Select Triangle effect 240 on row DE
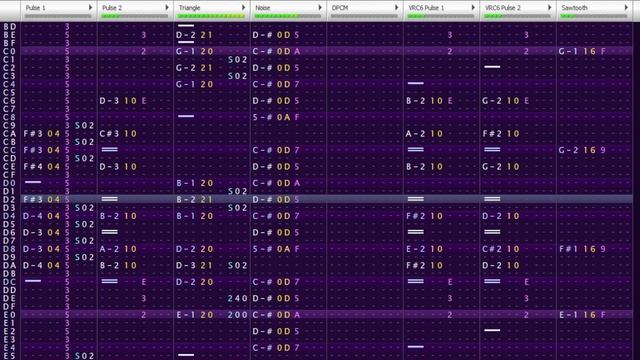This screenshot has height=360, width=640. pyautogui.click(x=238, y=298)
